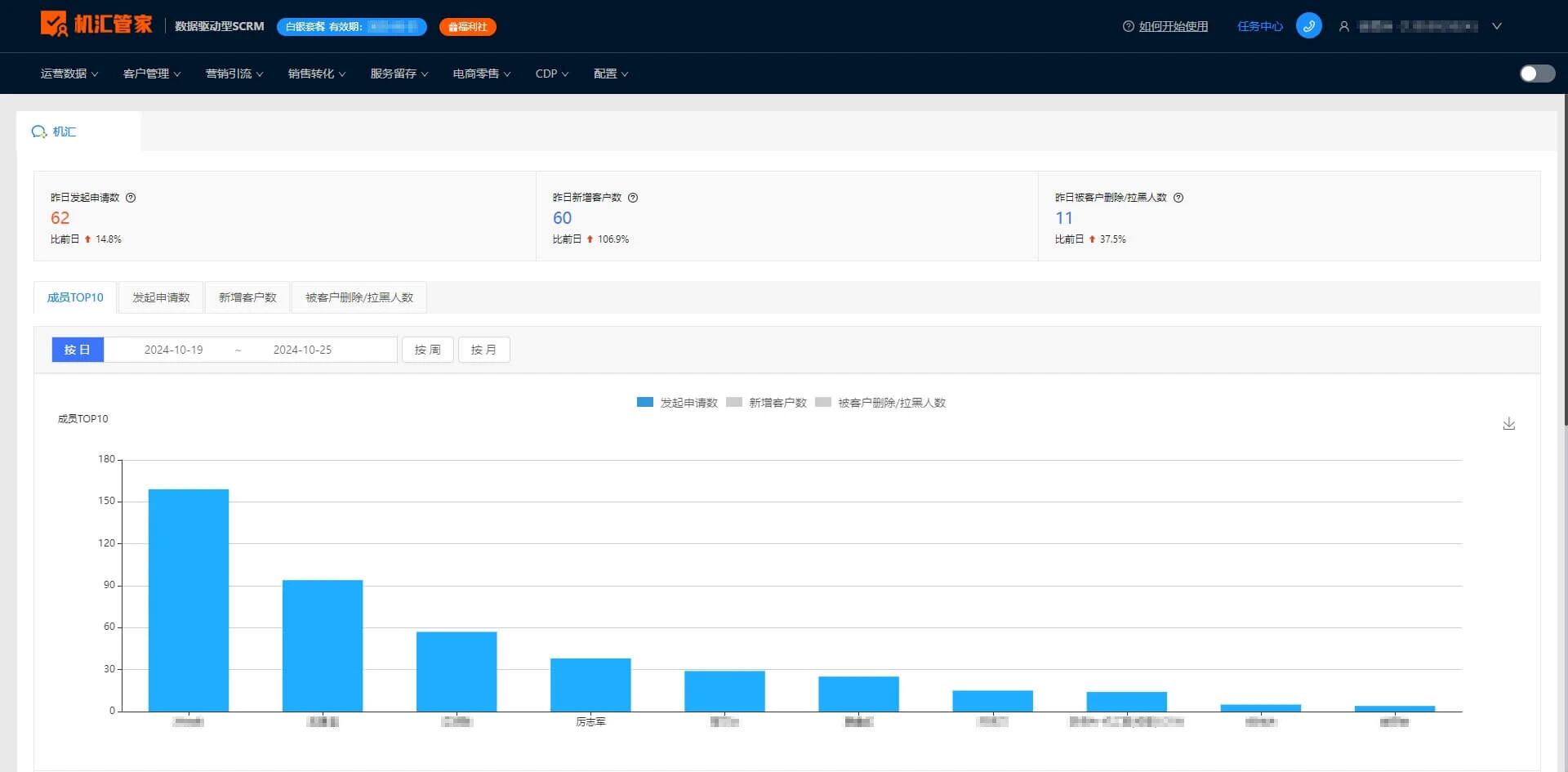Switch to the 发起申请数 tab
This screenshot has width=1568, height=772.
click(x=161, y=297)
